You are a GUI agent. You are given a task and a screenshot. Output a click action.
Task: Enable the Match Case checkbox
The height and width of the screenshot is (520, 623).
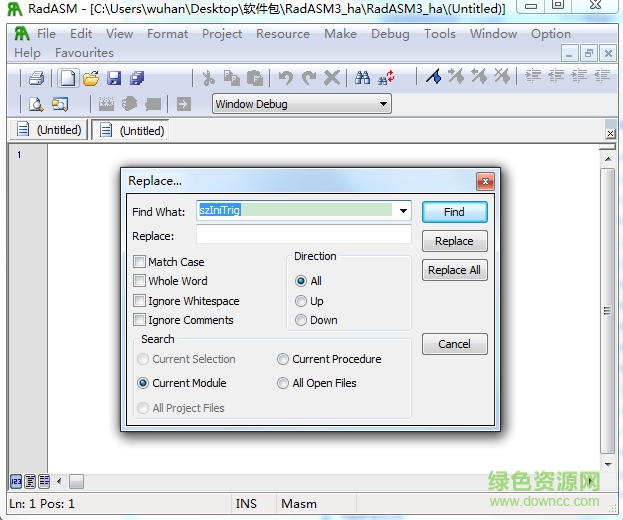(x=139, y=262)
